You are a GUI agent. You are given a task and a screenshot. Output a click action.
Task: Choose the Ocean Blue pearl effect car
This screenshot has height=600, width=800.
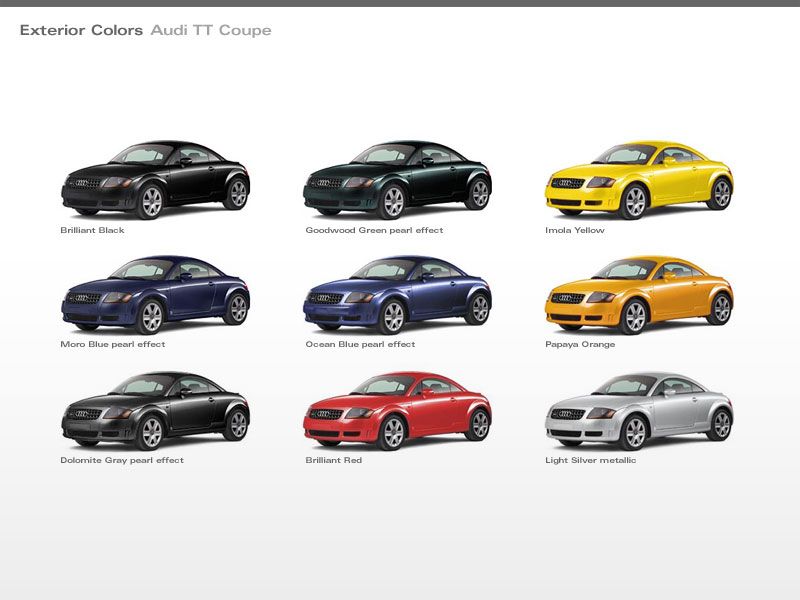pos(397,294)
